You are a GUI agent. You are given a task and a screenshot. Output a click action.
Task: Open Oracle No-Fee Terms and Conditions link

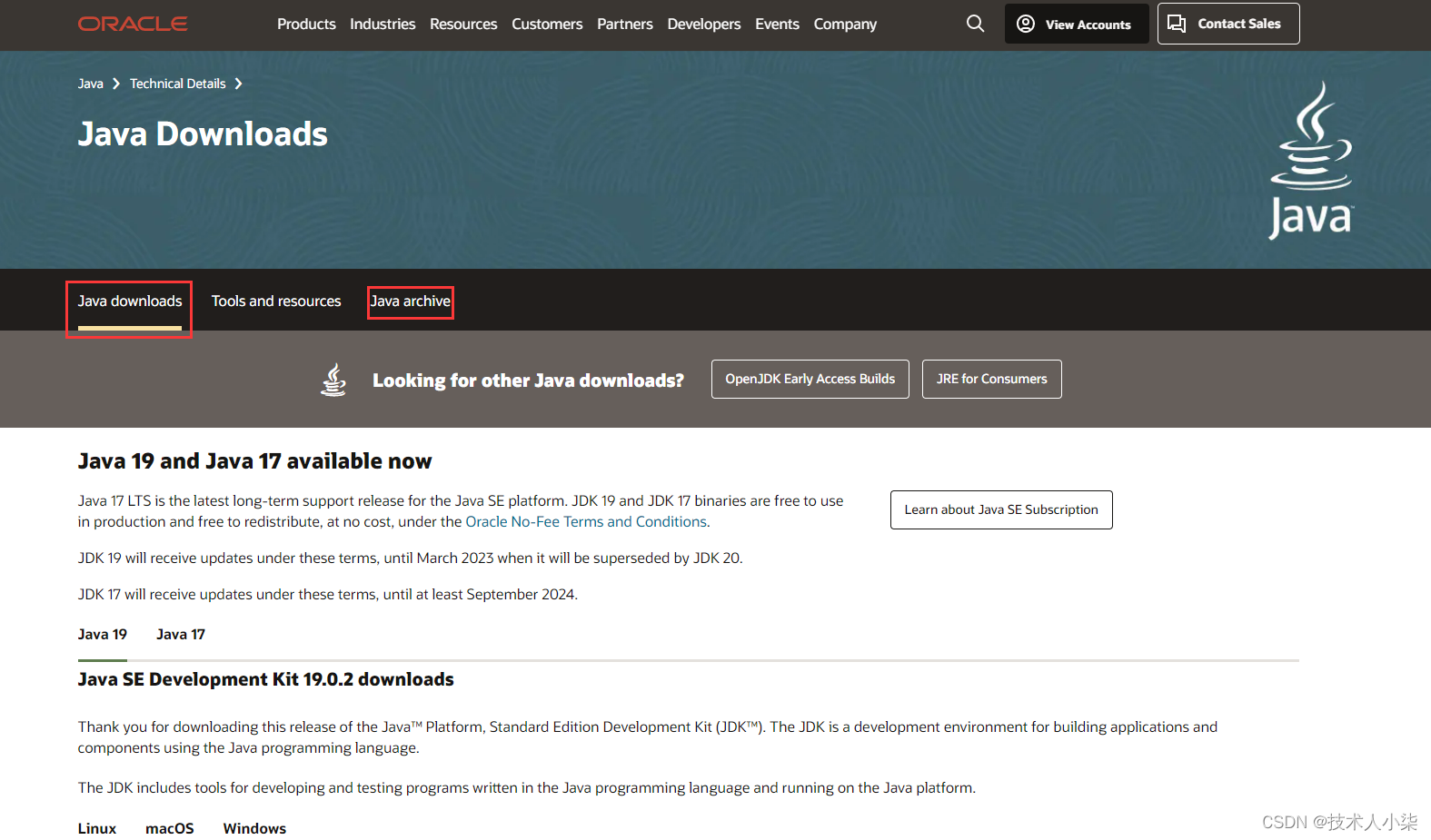(586, 521)
